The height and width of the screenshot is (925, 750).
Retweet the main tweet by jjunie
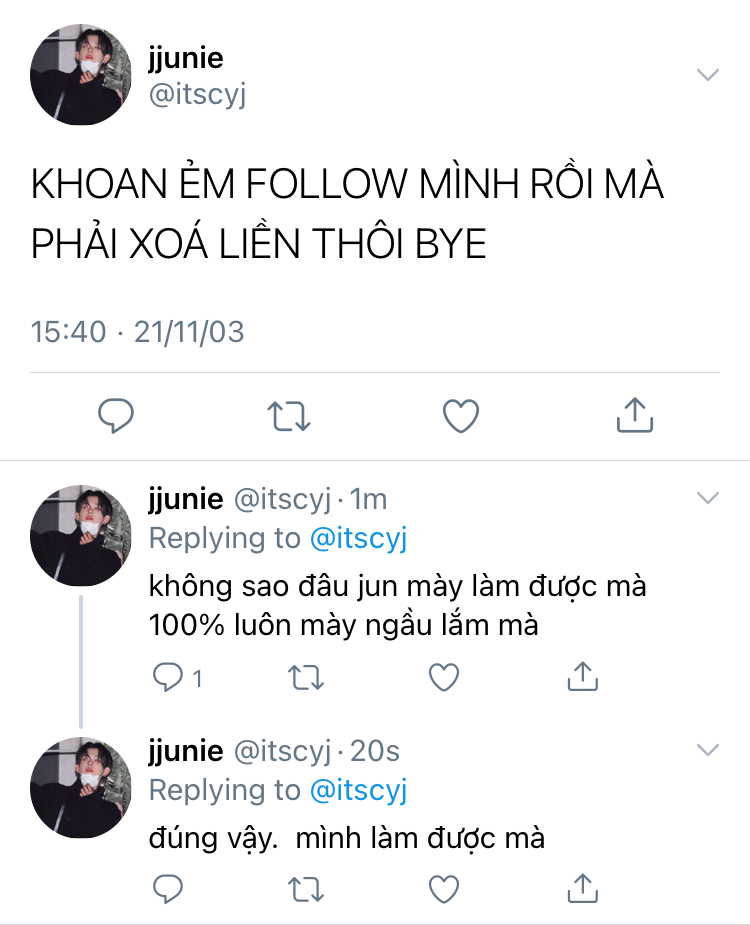point(289,416)
